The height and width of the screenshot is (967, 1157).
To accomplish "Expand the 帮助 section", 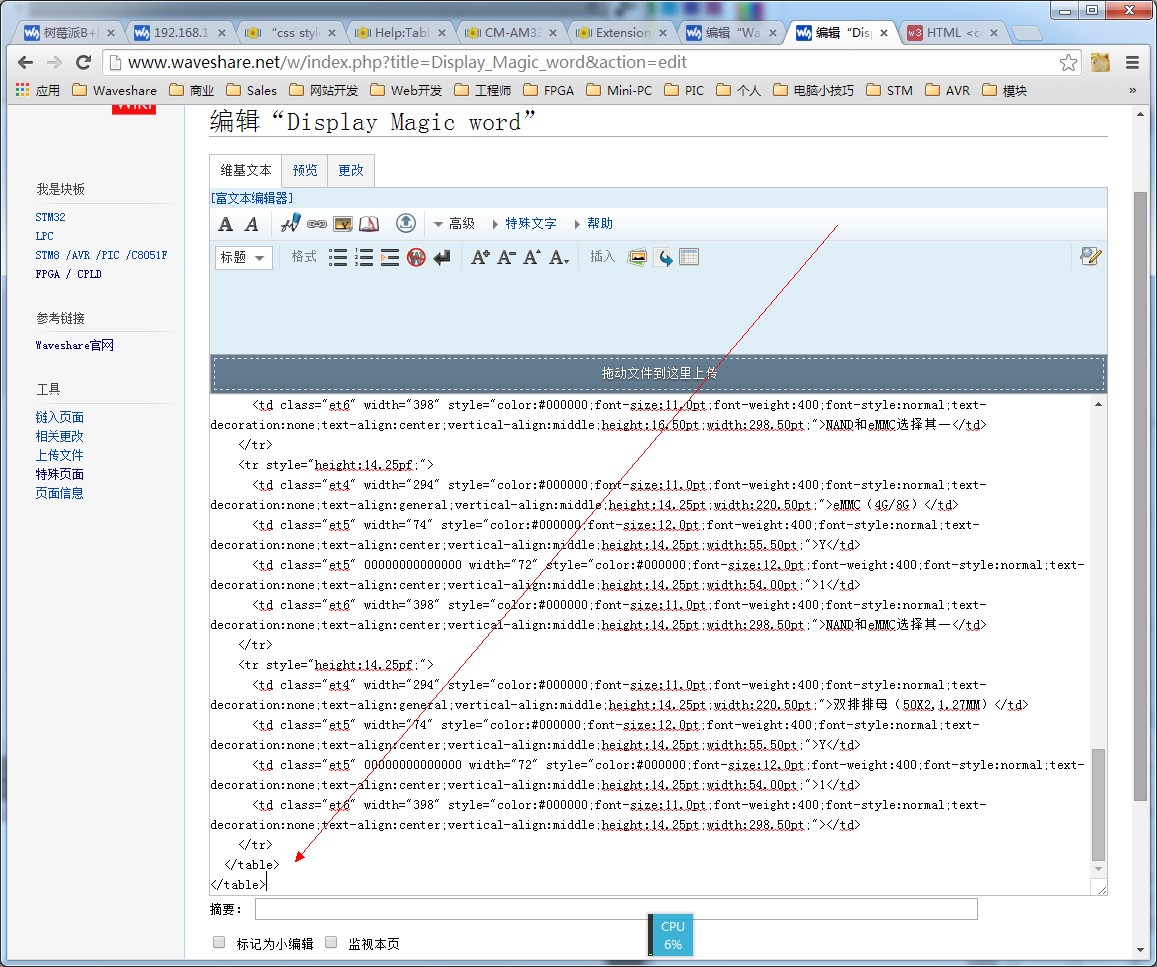I will click(594, 223).
